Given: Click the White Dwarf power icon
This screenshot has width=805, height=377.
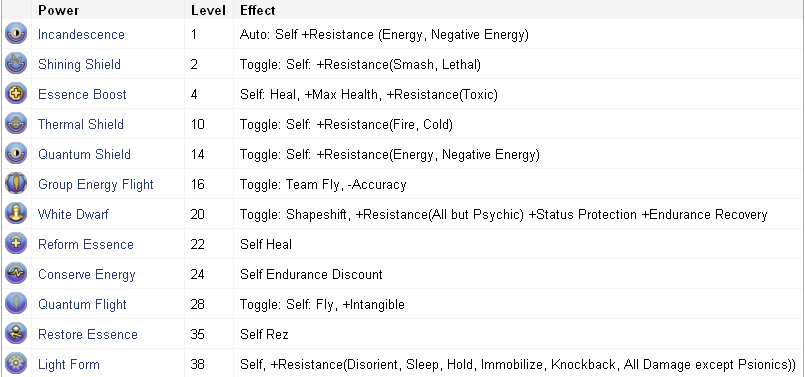Looking at the screenshot, I should click(16, 214).
